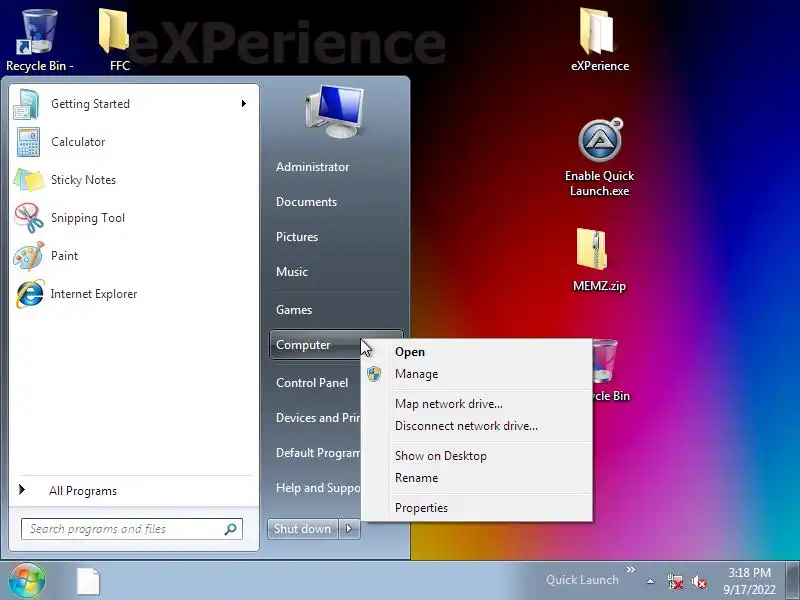Screen dimensions: 800x600
Task: Click the search magnifier icon
Action: pyautogui.click(x=231, y=529)
